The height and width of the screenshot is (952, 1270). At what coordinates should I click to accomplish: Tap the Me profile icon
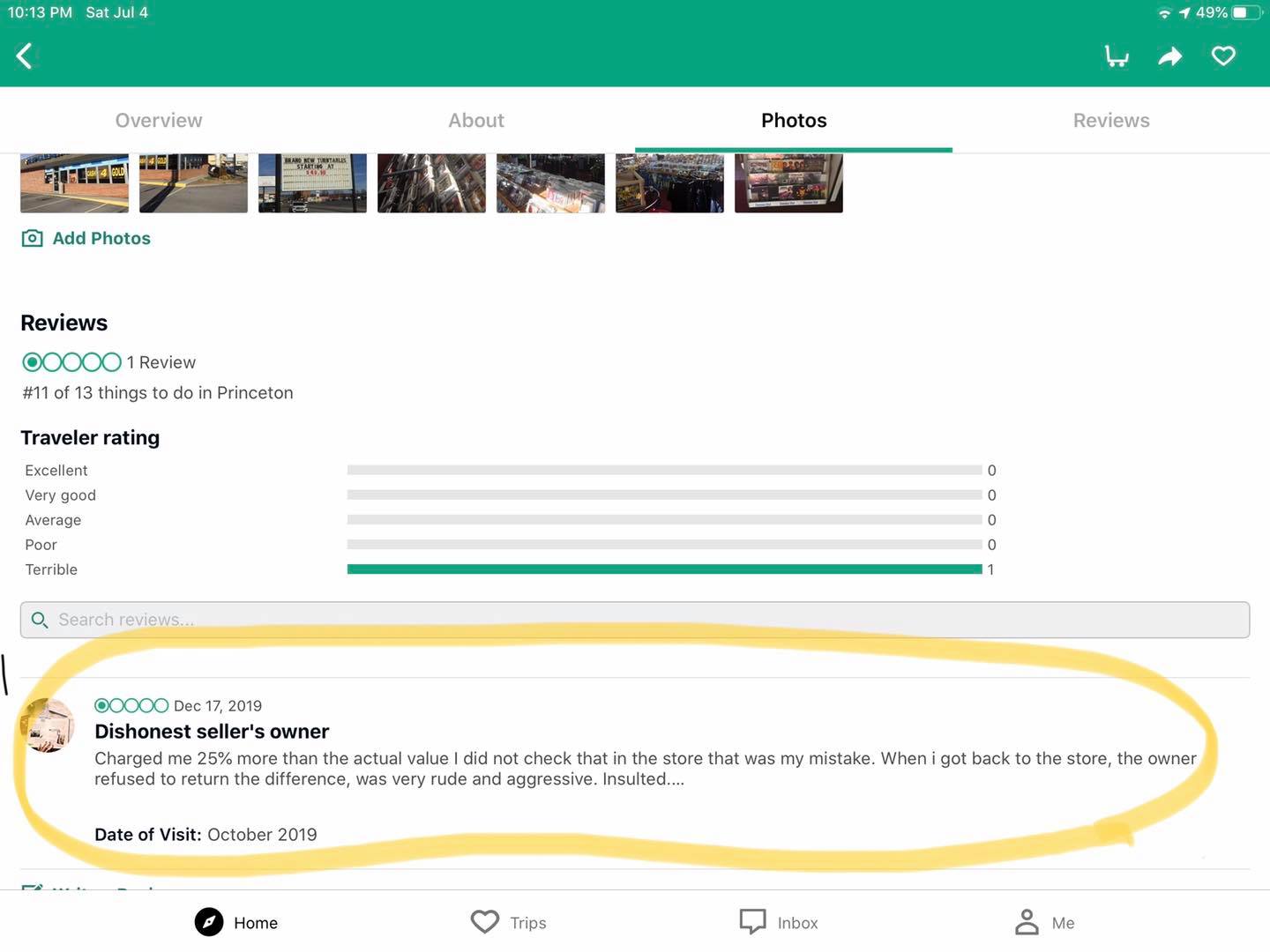coord(1027,922)
